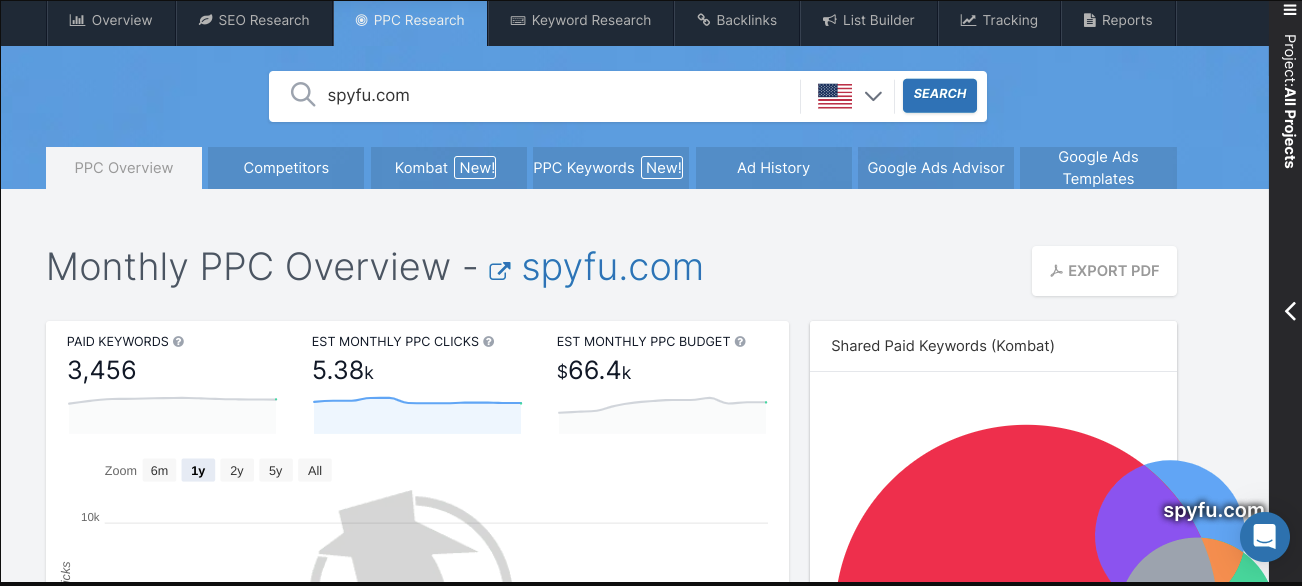
Task: Expand the Project sidebar with the chevron
Action: click(x=1290, y=311)
